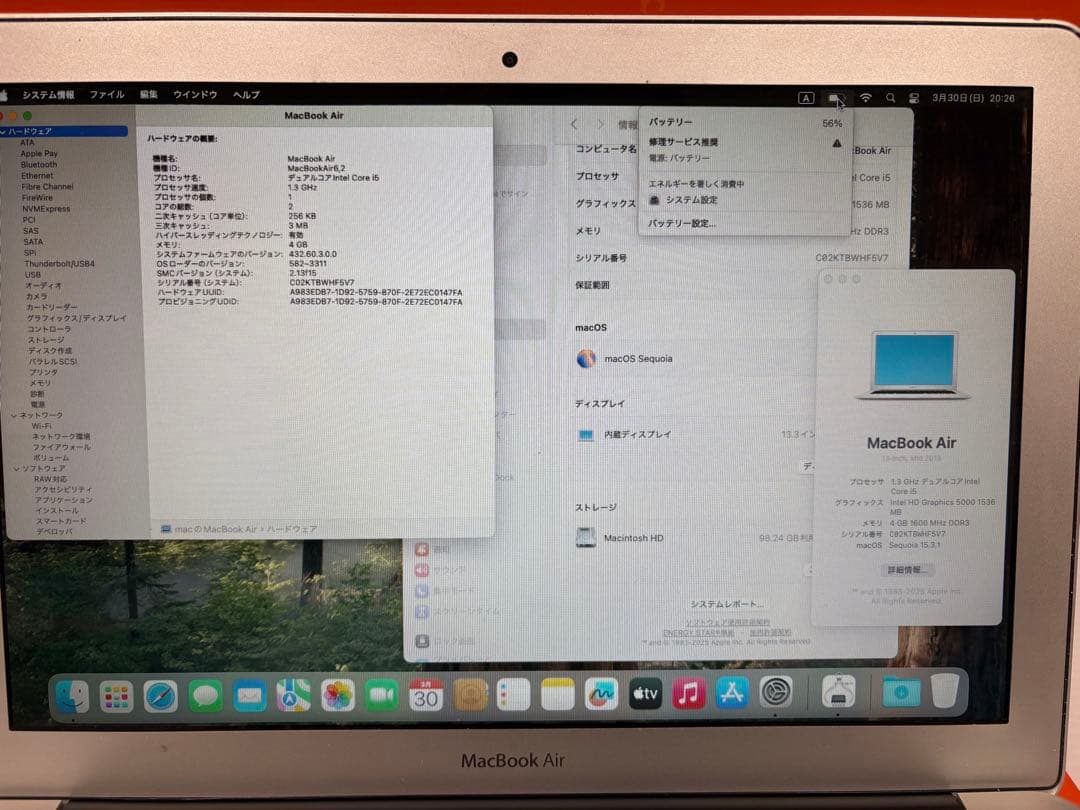1080x810 pixels.
Task: Select Thunderbolt/USB4 in the hardware sidebar
Action: [x=58, y=264]
